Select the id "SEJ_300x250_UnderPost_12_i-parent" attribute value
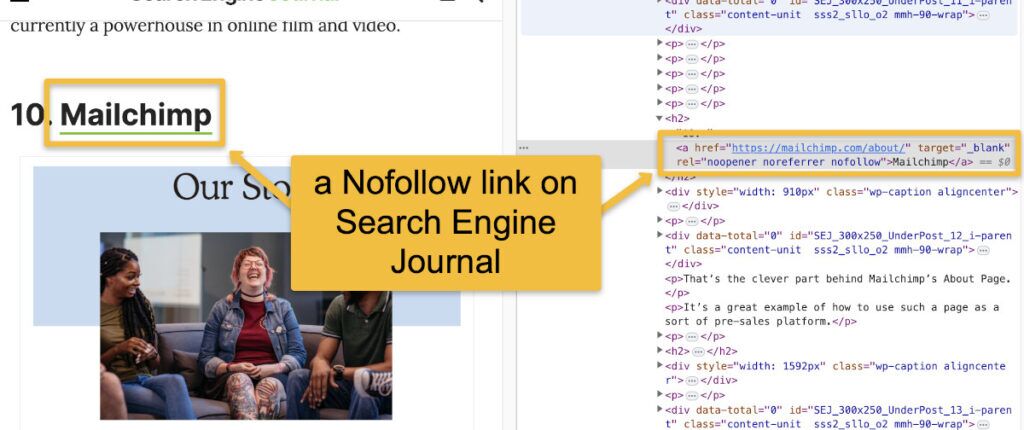 point(838,242)
